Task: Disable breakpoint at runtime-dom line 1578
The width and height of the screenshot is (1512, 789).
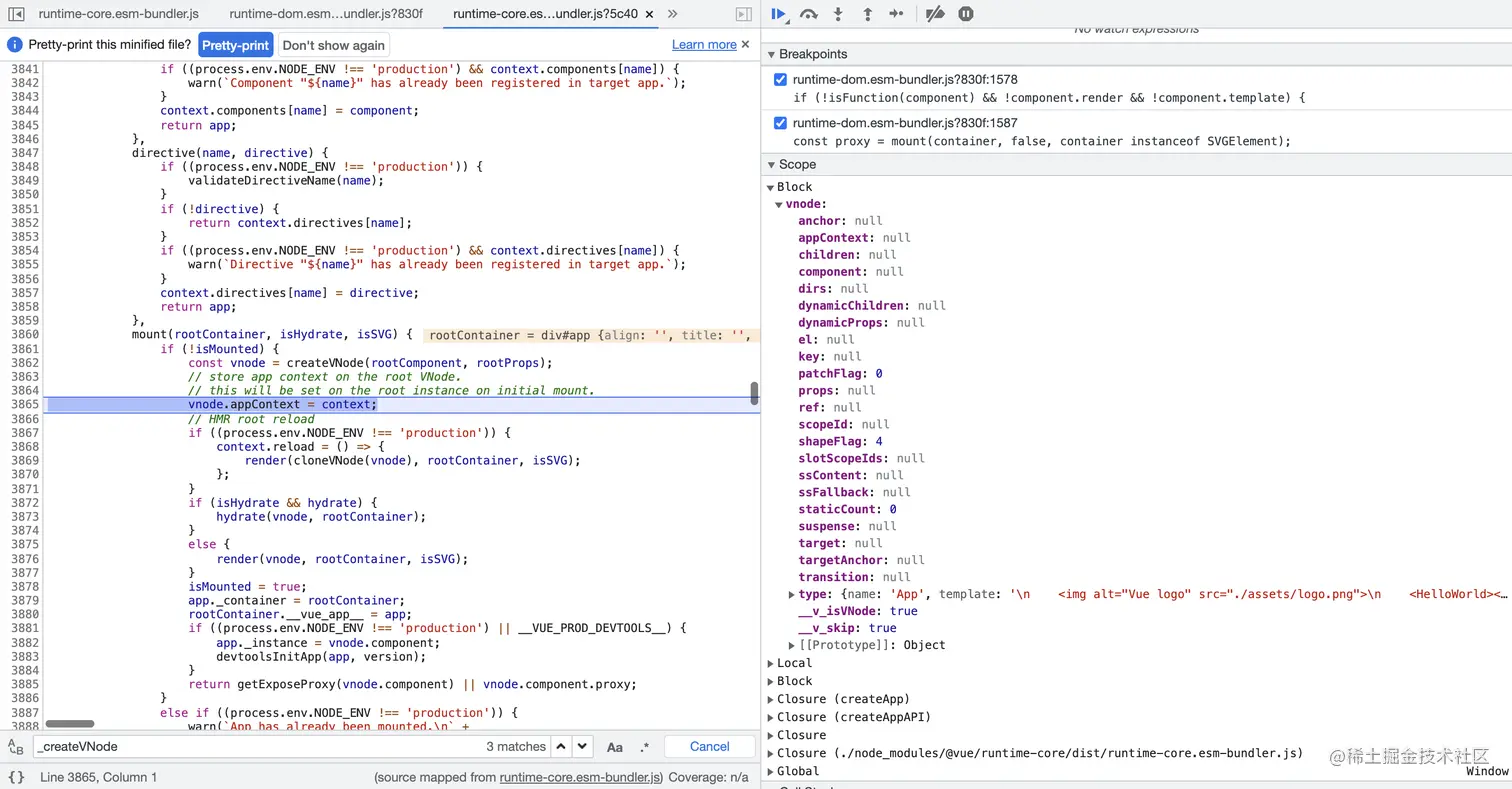Action: tap(780, 80)
